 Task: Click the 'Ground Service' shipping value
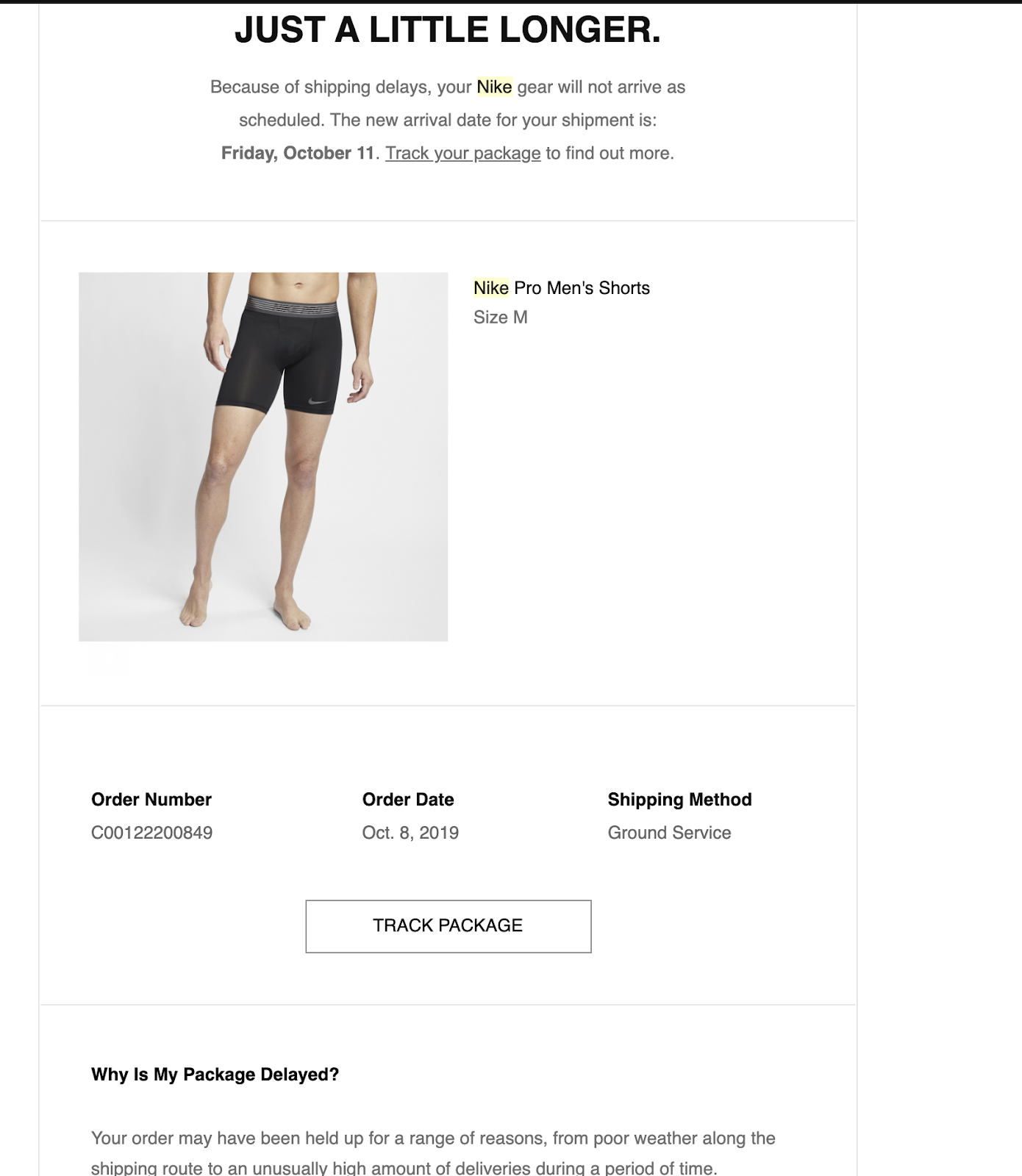(670, 833)
